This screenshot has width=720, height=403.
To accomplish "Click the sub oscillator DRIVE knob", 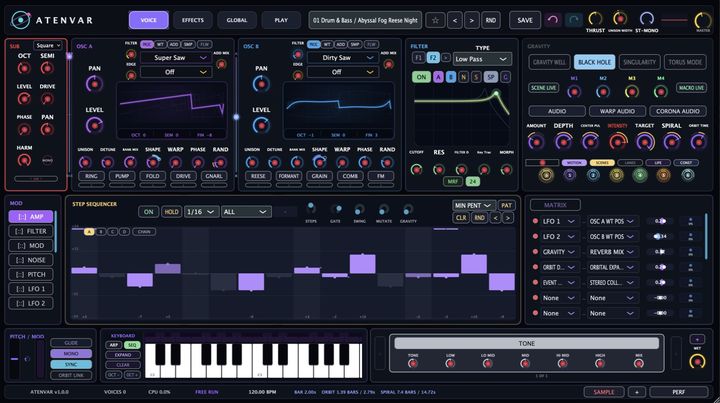I will click(x=47, y=99).
